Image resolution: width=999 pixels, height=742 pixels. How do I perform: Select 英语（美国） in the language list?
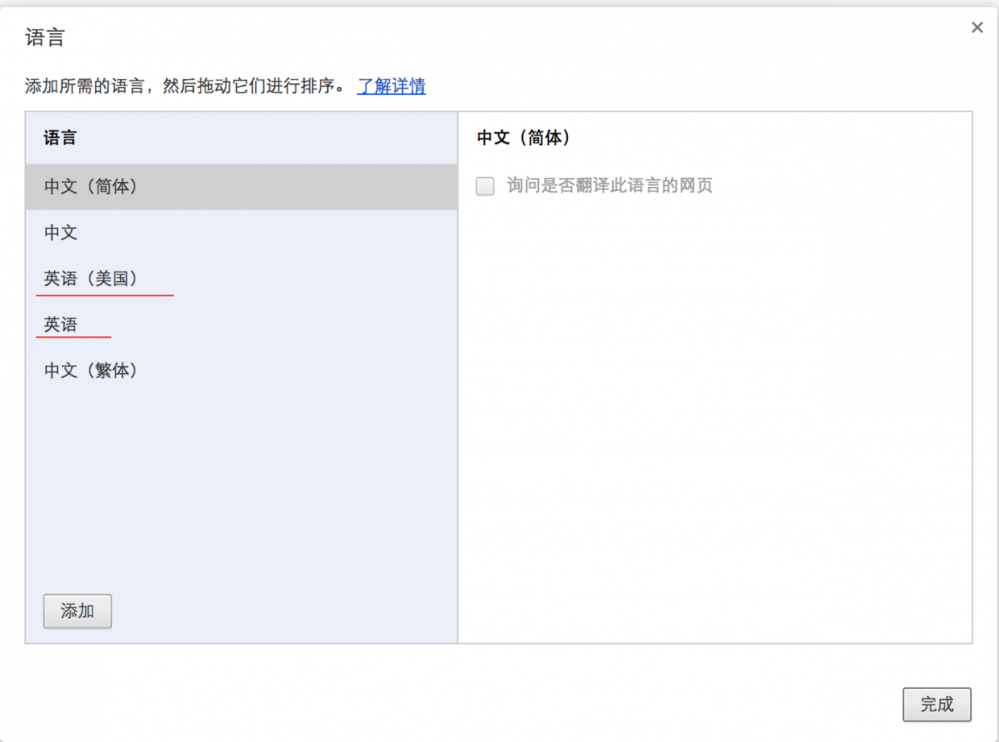91,279
